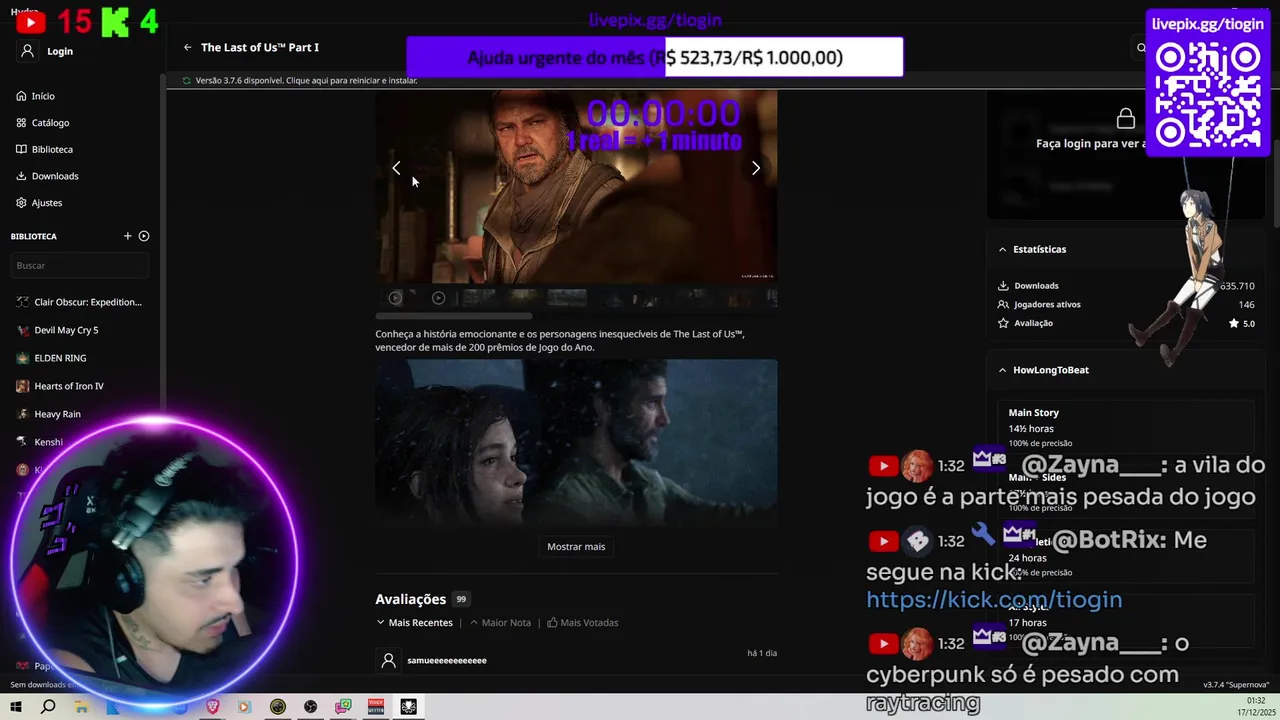Open reviewer samueeeeeeeeeeeee profile
Screen dimensions: 1280x720
[446, 661]
